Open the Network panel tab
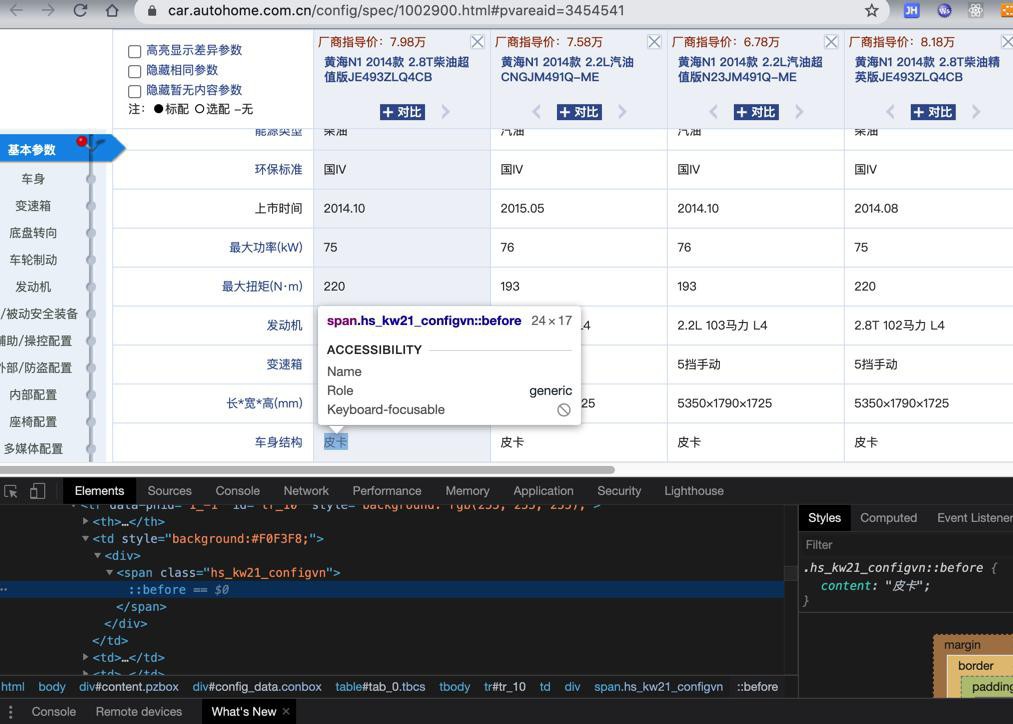The image size is (1013, 724). [x=306, y=491]
